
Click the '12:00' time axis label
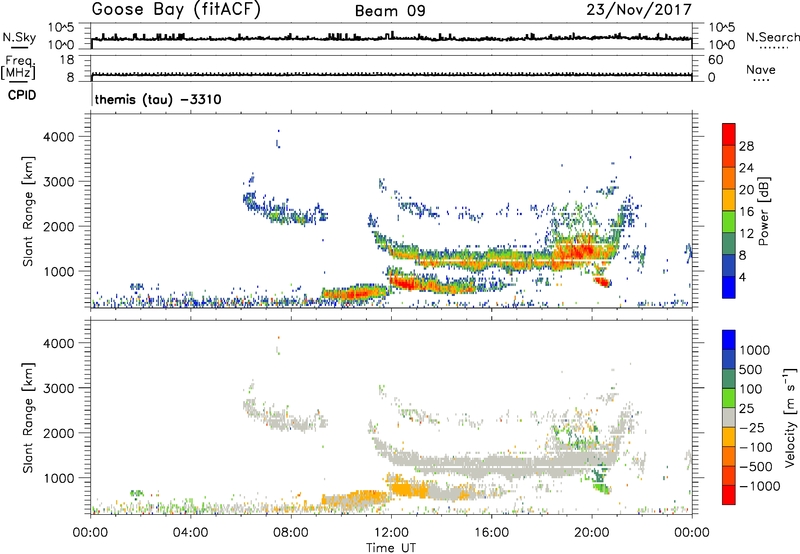tap(391, 533)
